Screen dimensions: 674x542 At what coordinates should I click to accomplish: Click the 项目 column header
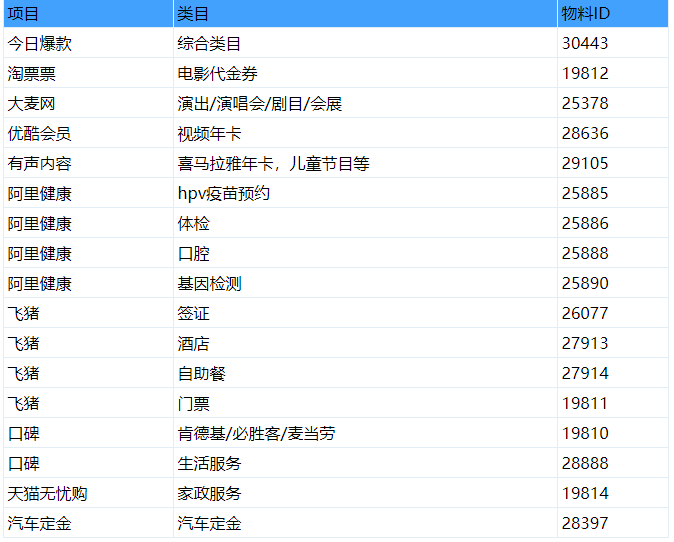point(88,14)
